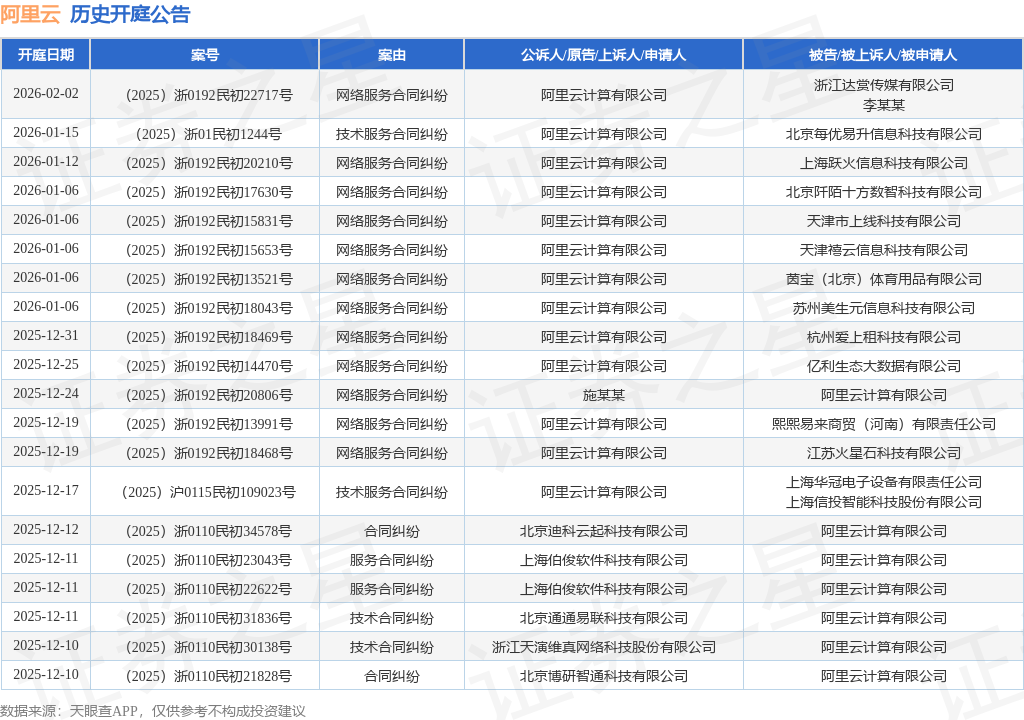Click defendant 茵宝（北京）体育用品有限公司
The width and height of the screenshot is (1024, 720).
(884, 279)
